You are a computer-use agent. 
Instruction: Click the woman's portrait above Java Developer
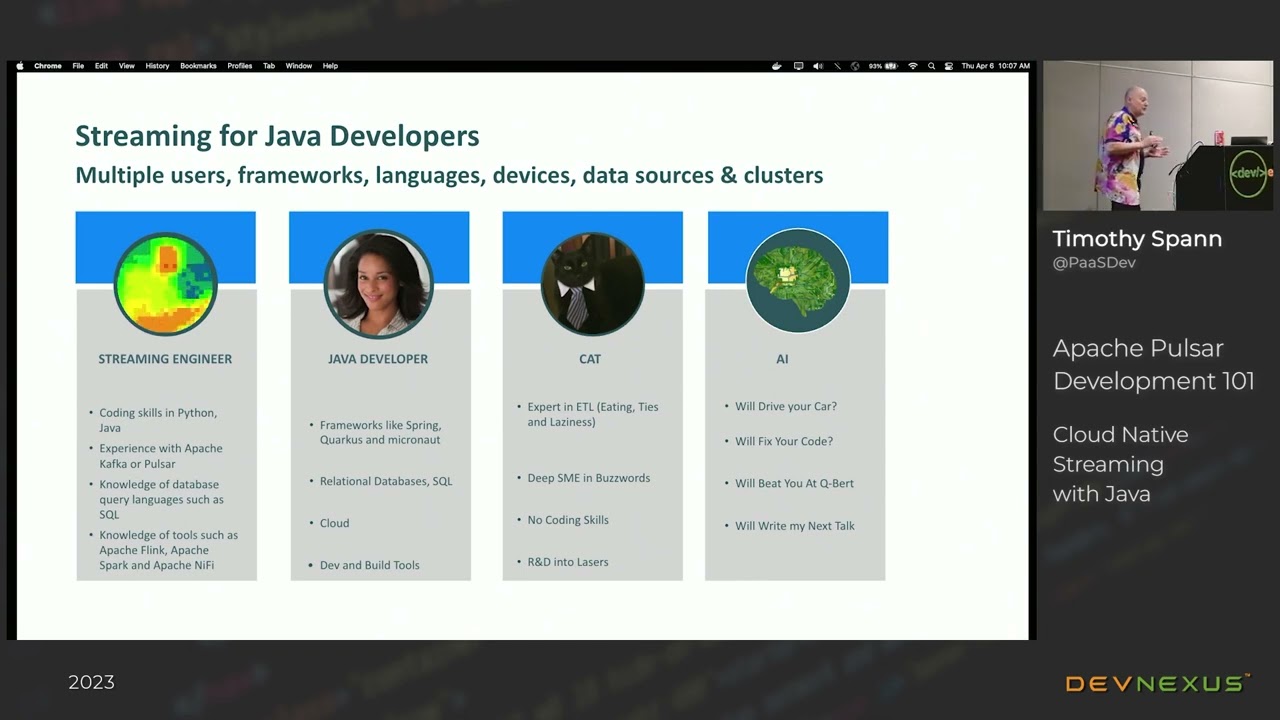coord(378,283)
